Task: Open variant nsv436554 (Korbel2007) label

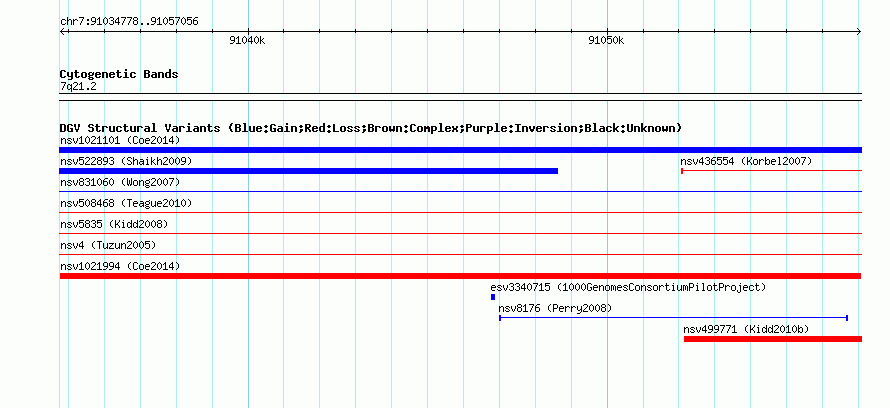Action: 746,161
